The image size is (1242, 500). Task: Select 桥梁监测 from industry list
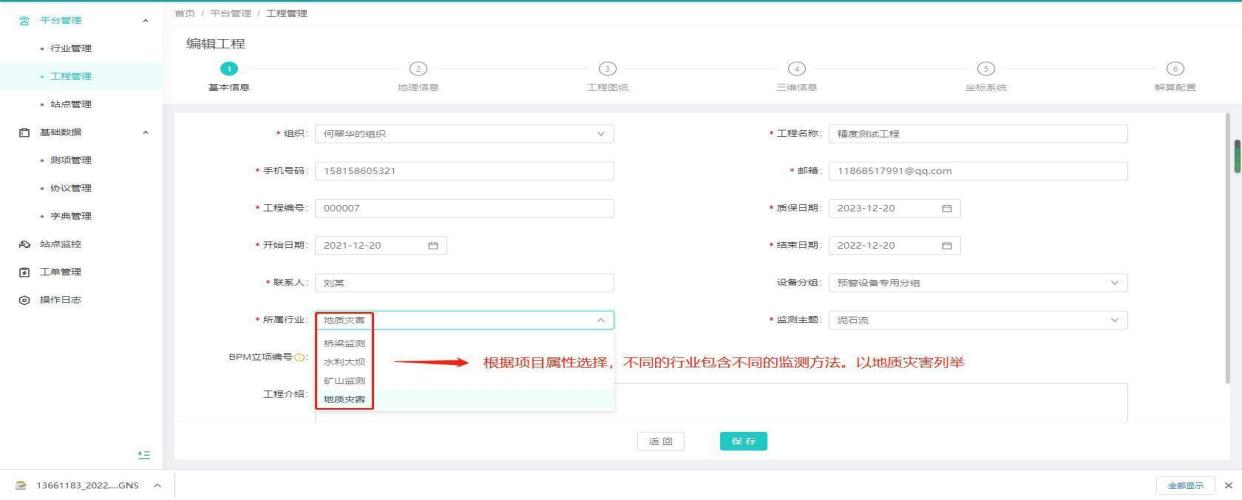tap(344, 343)
